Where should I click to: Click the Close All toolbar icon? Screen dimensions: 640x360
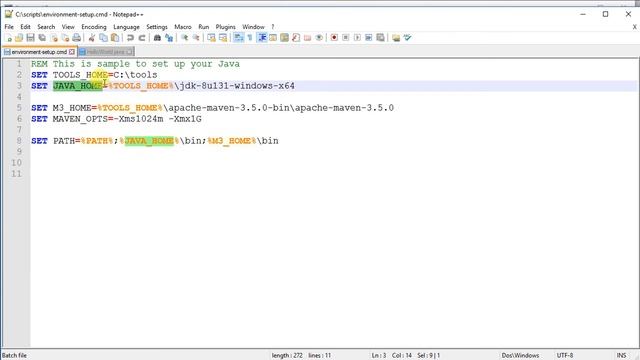tap(65, 38)
